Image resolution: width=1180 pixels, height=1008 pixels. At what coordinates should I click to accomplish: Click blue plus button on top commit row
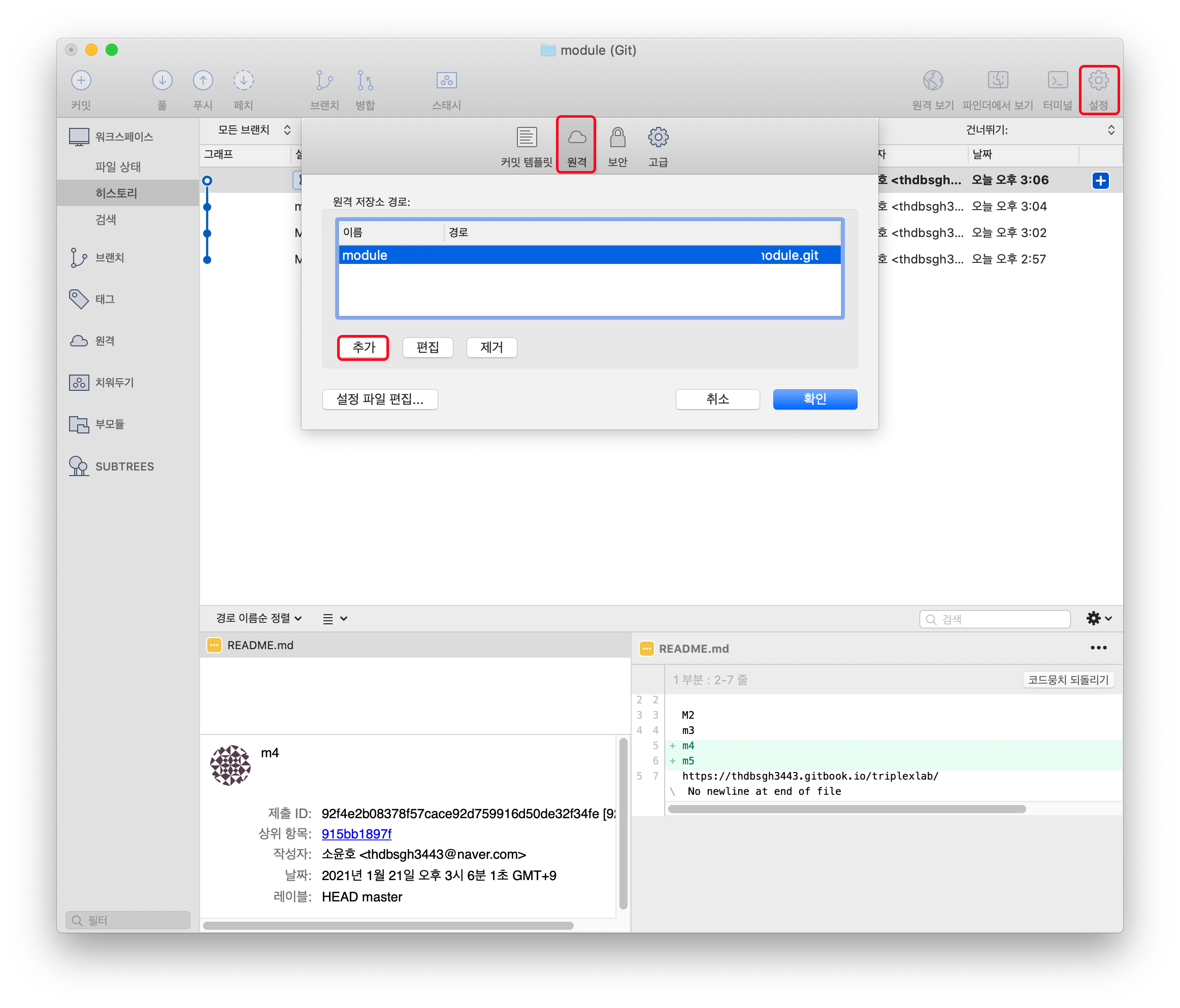tap(1100, 181)
